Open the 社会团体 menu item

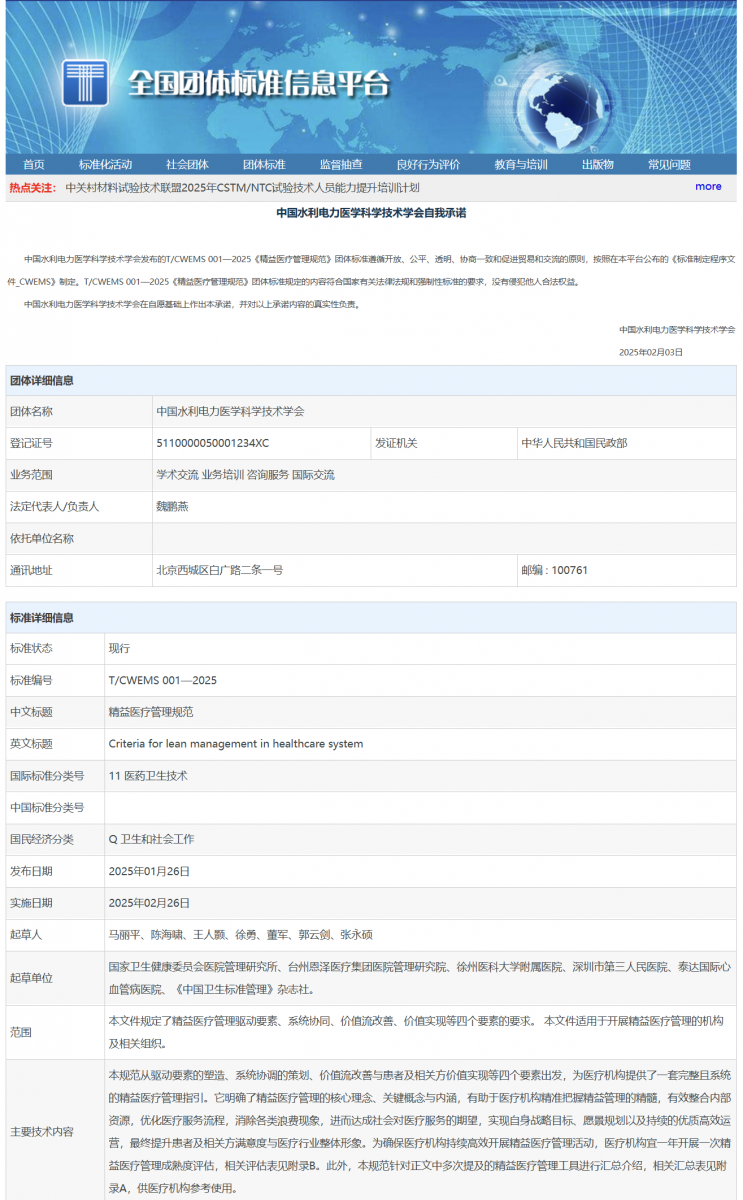(x=187, y=164)
